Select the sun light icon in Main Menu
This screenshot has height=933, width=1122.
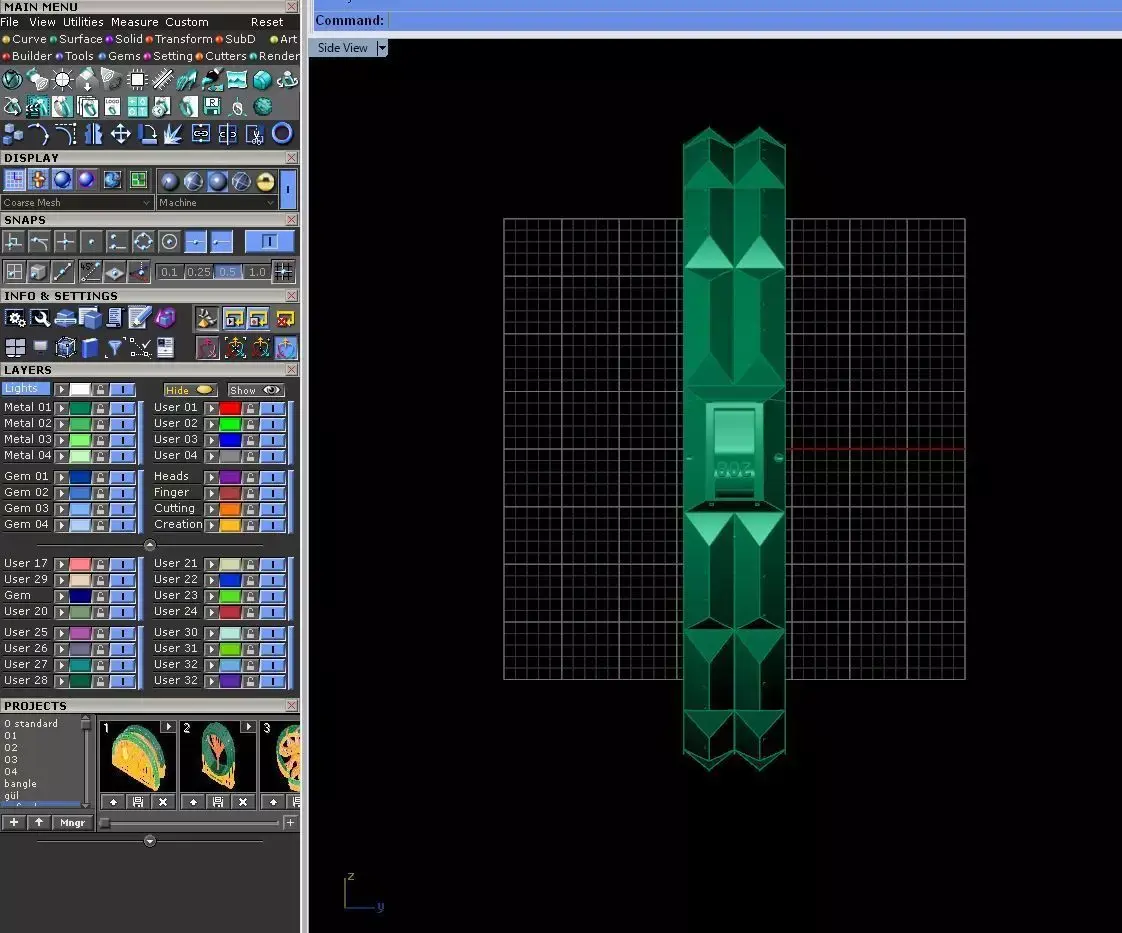point(63,79)
